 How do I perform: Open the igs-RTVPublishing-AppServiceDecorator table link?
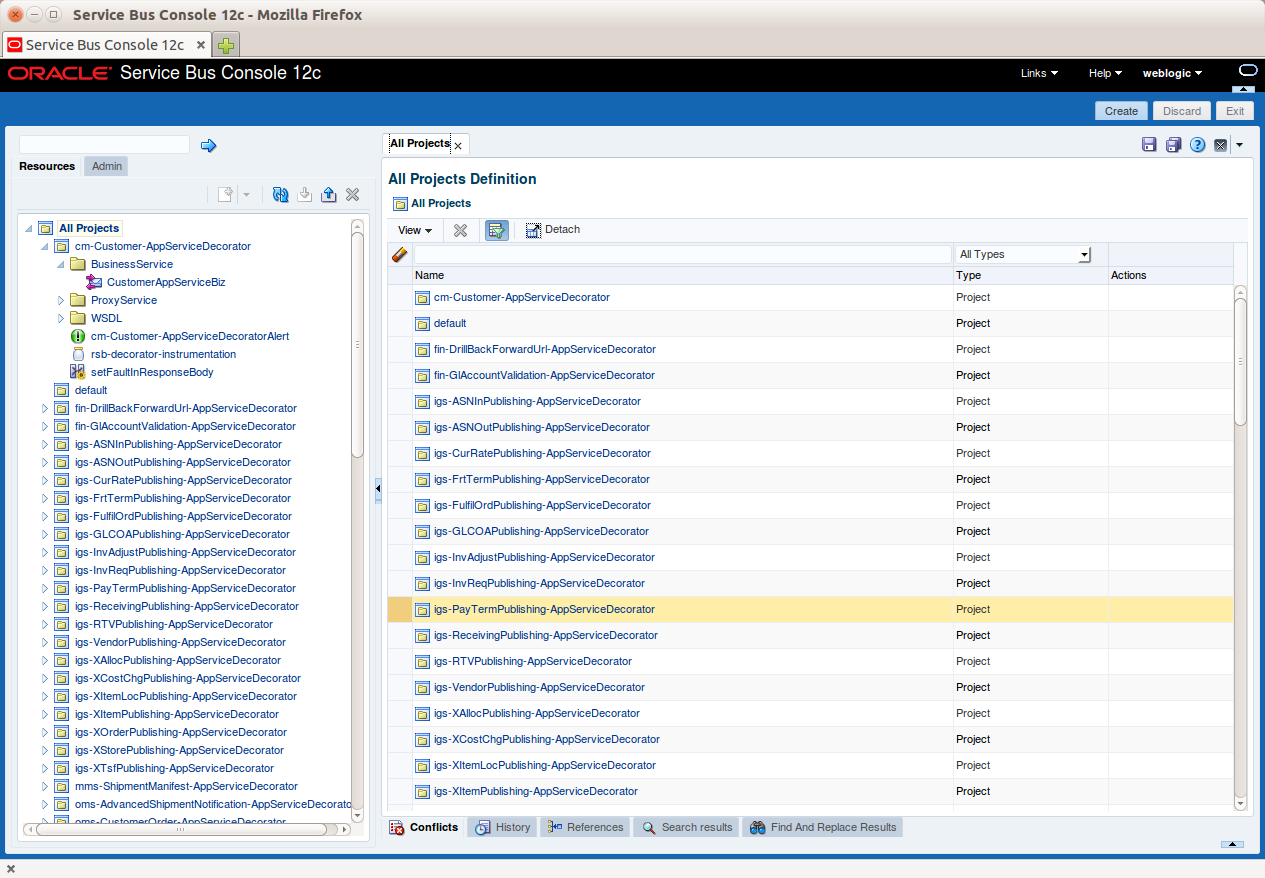tap(532, 661)
